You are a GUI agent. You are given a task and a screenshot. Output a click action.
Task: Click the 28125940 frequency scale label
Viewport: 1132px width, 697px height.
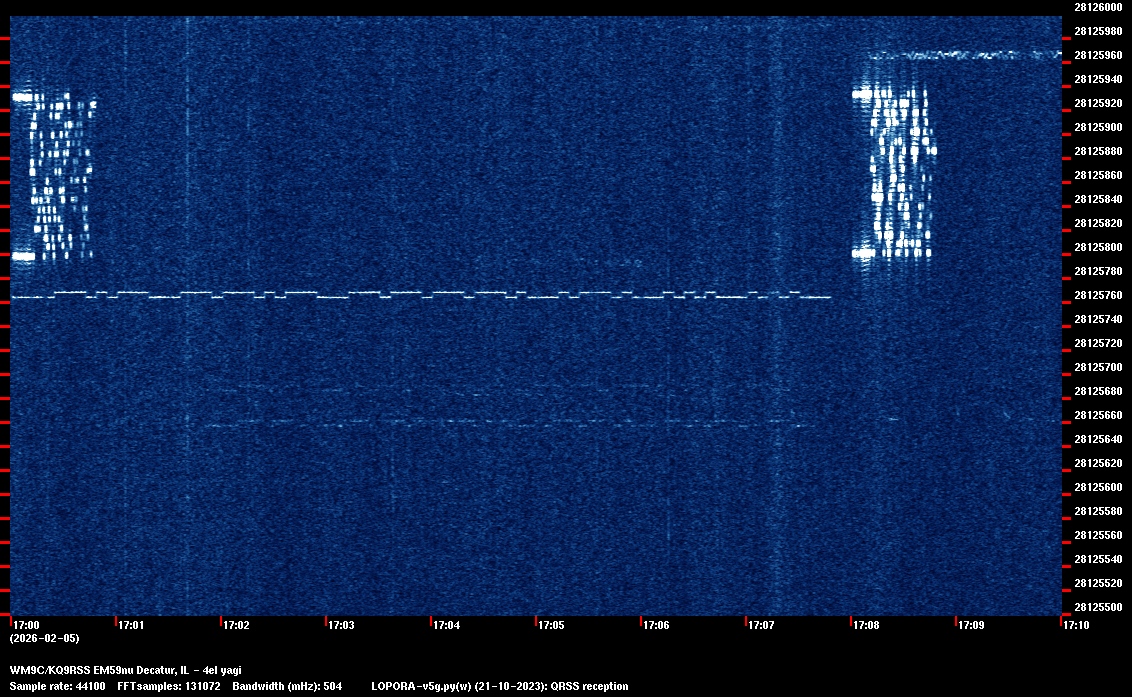pos(1097,79)
